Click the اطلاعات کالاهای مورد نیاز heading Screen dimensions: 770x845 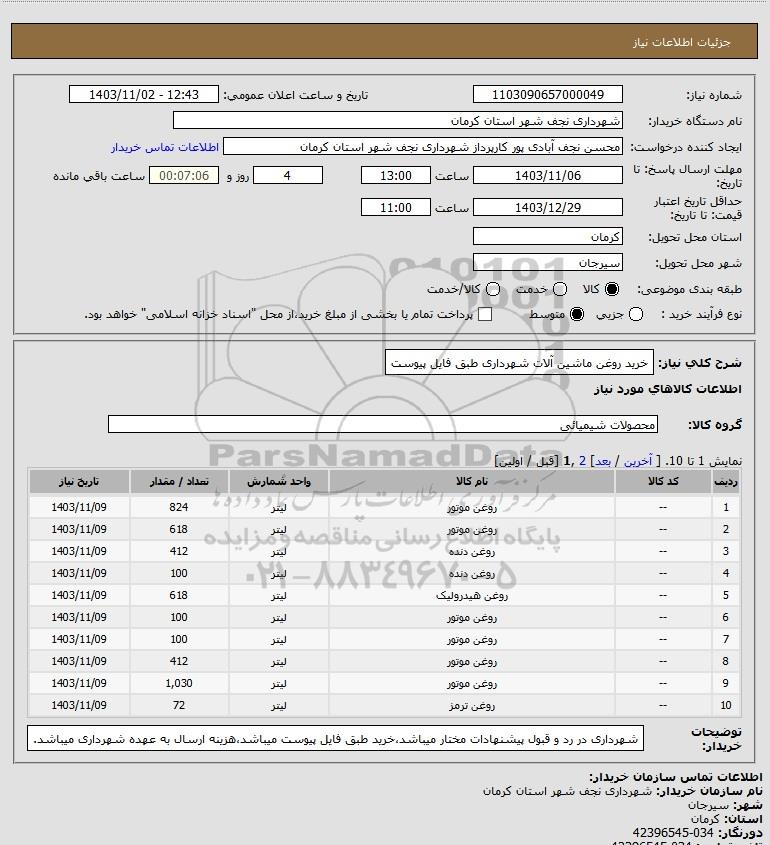coord(668,389)
